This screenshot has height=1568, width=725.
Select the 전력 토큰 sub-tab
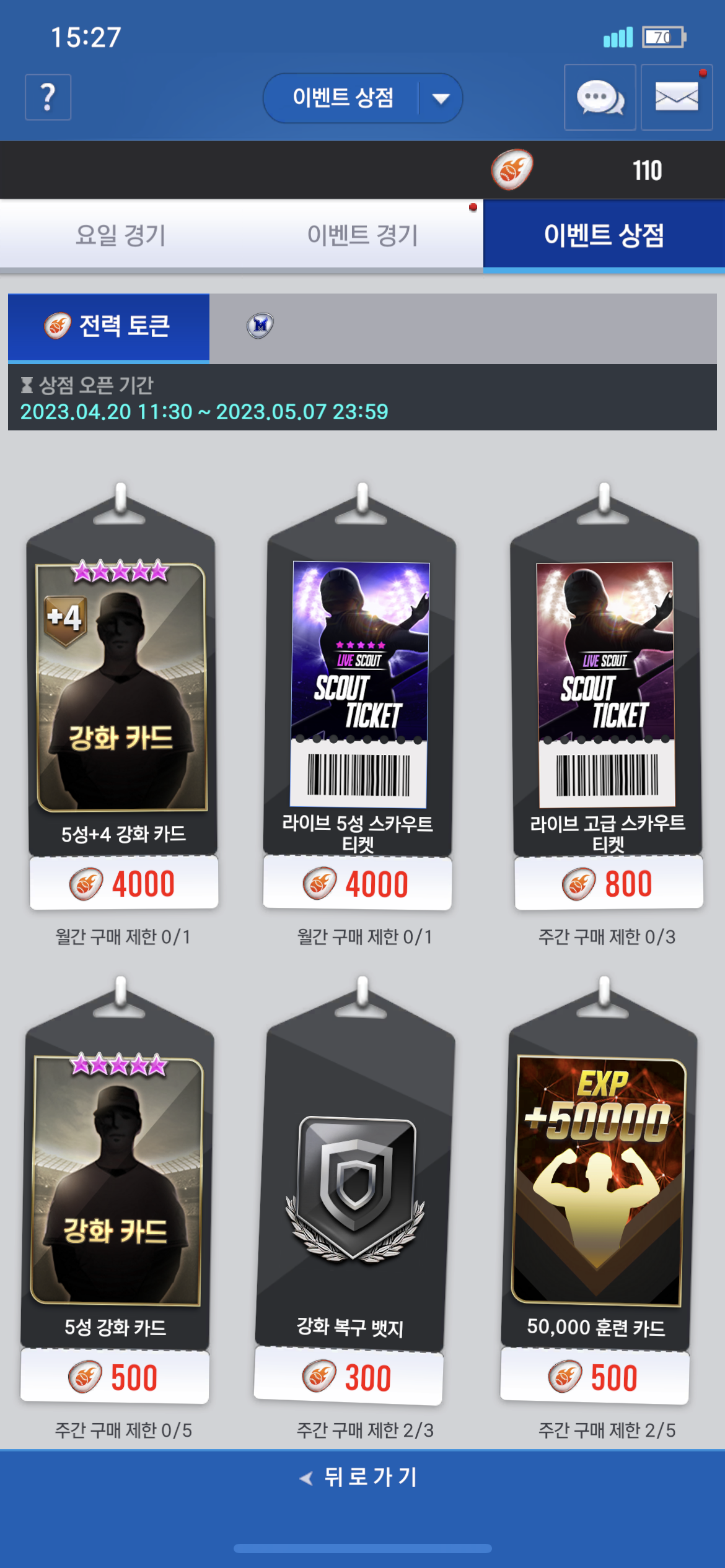click(108, 326)
